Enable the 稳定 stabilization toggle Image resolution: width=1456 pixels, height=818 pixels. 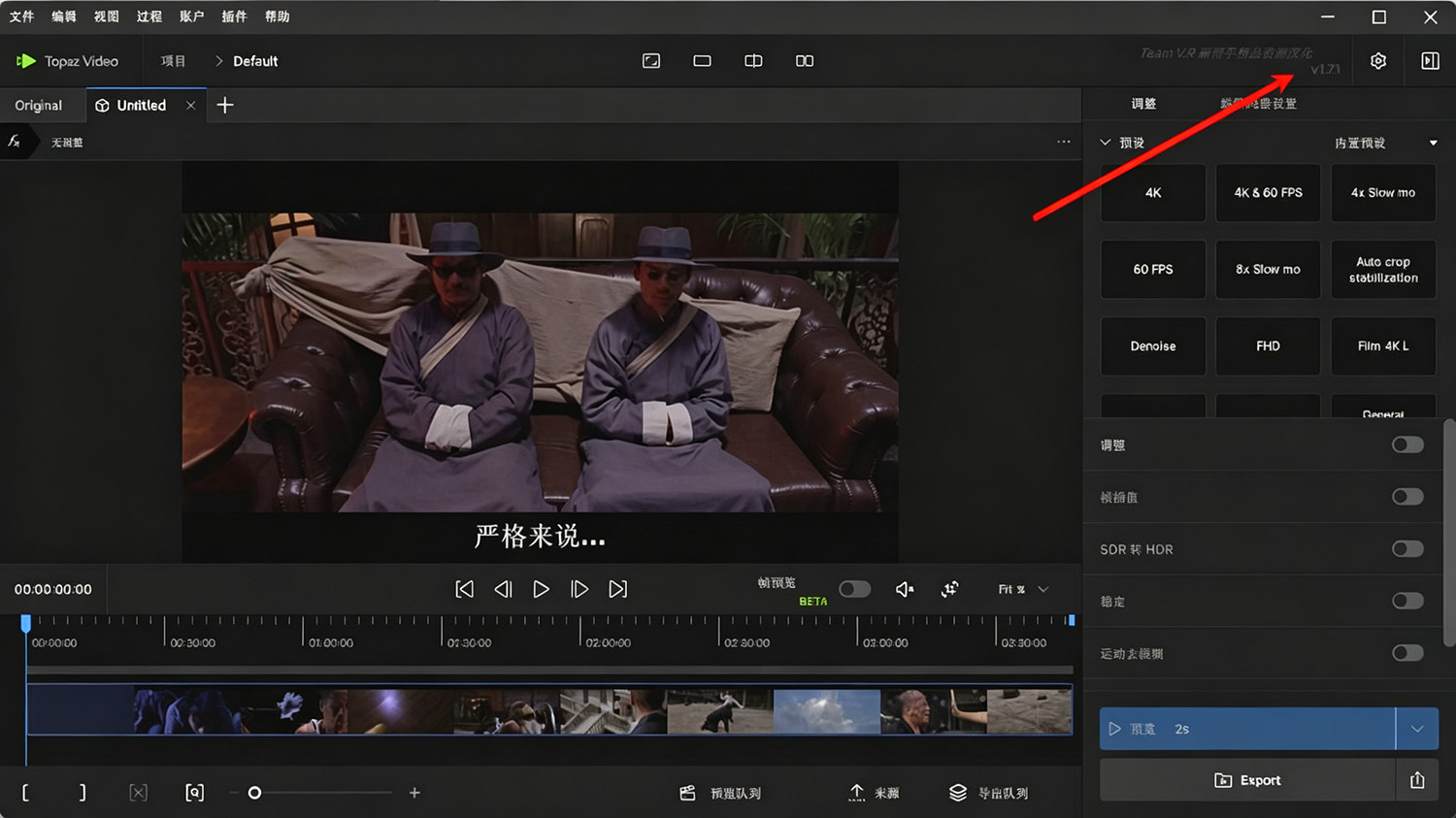pos(1407,601)
